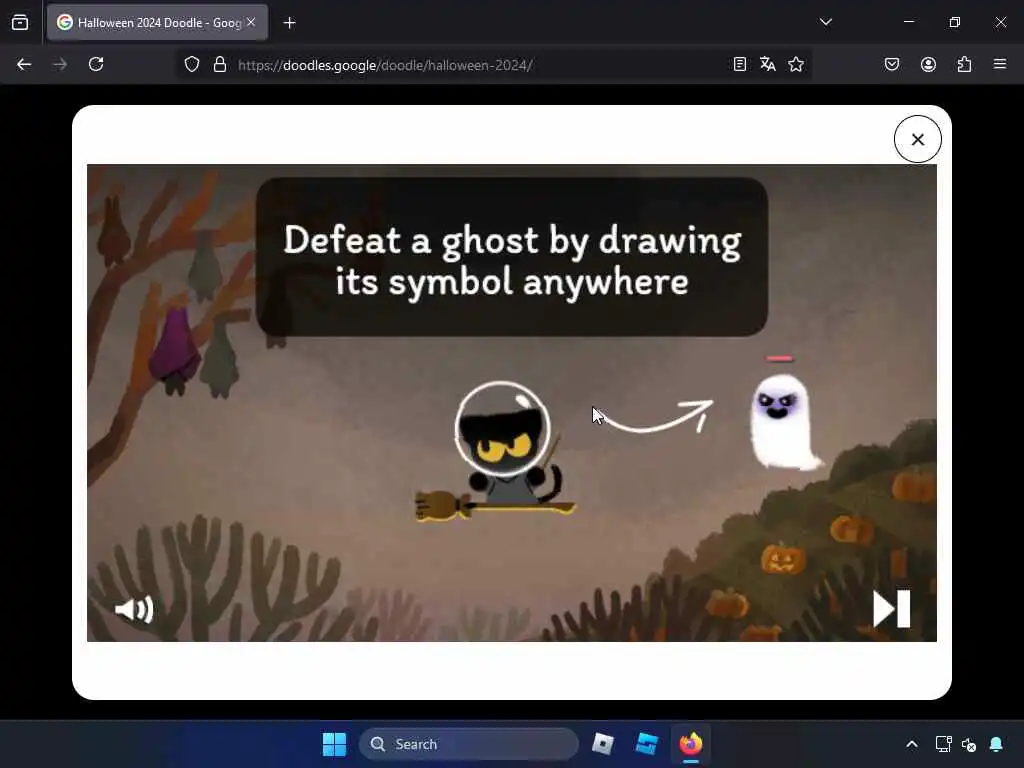Select the Halloween 2024 Doodle tab
Image resolution: width=1024 pixels, height=768 pixels.
(x=157, y=22)
